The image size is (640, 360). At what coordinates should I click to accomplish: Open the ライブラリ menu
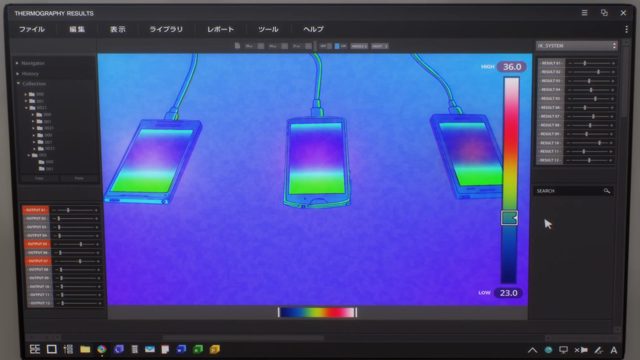(x=166, y=29)
